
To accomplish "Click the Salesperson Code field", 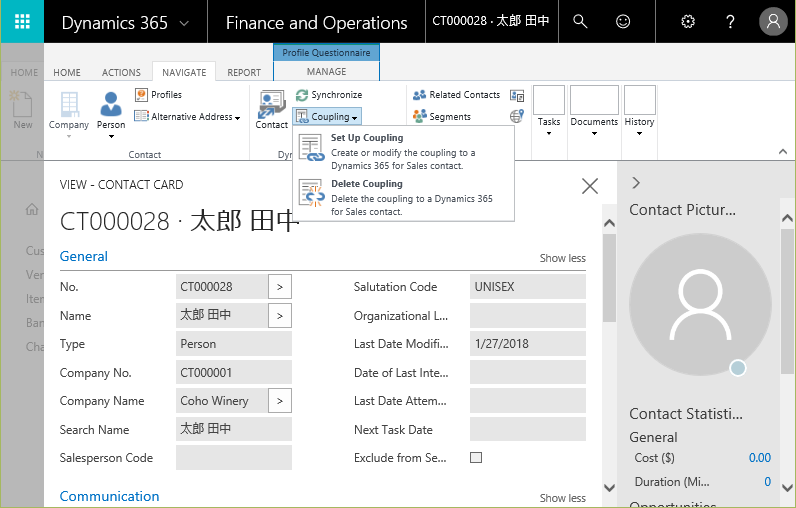I will [234, 458].
